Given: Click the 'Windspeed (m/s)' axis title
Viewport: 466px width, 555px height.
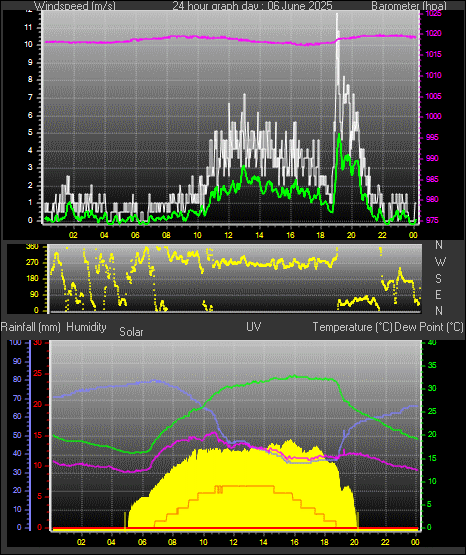Looking at the screenshot, I should tap(75, 6).
